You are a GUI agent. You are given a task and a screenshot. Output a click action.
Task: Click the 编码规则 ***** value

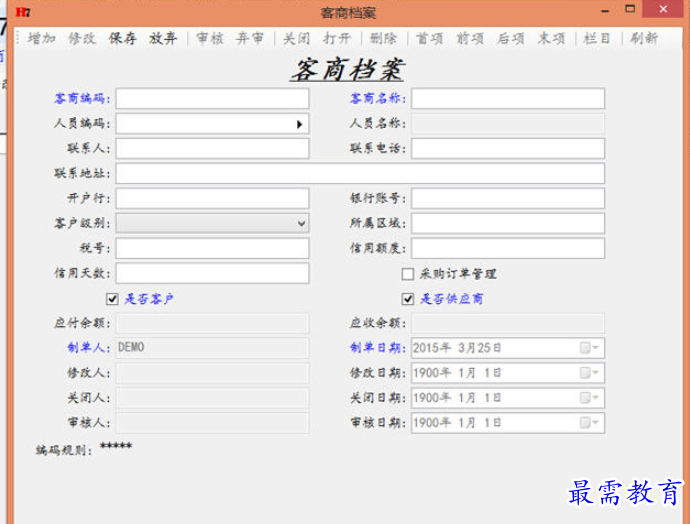click(x=116, y=447)
